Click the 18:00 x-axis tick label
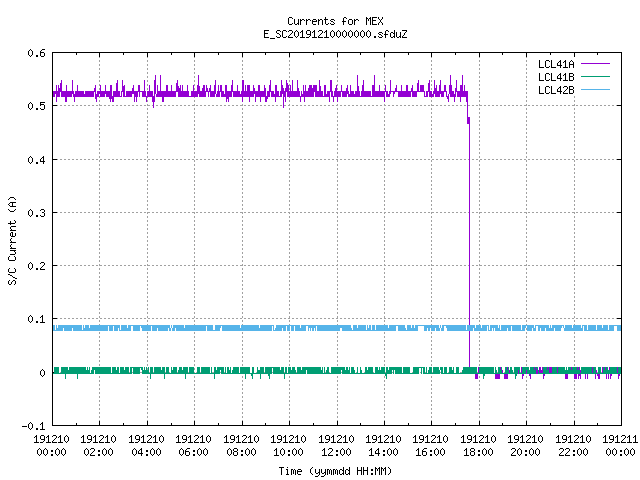 (478, 452)
